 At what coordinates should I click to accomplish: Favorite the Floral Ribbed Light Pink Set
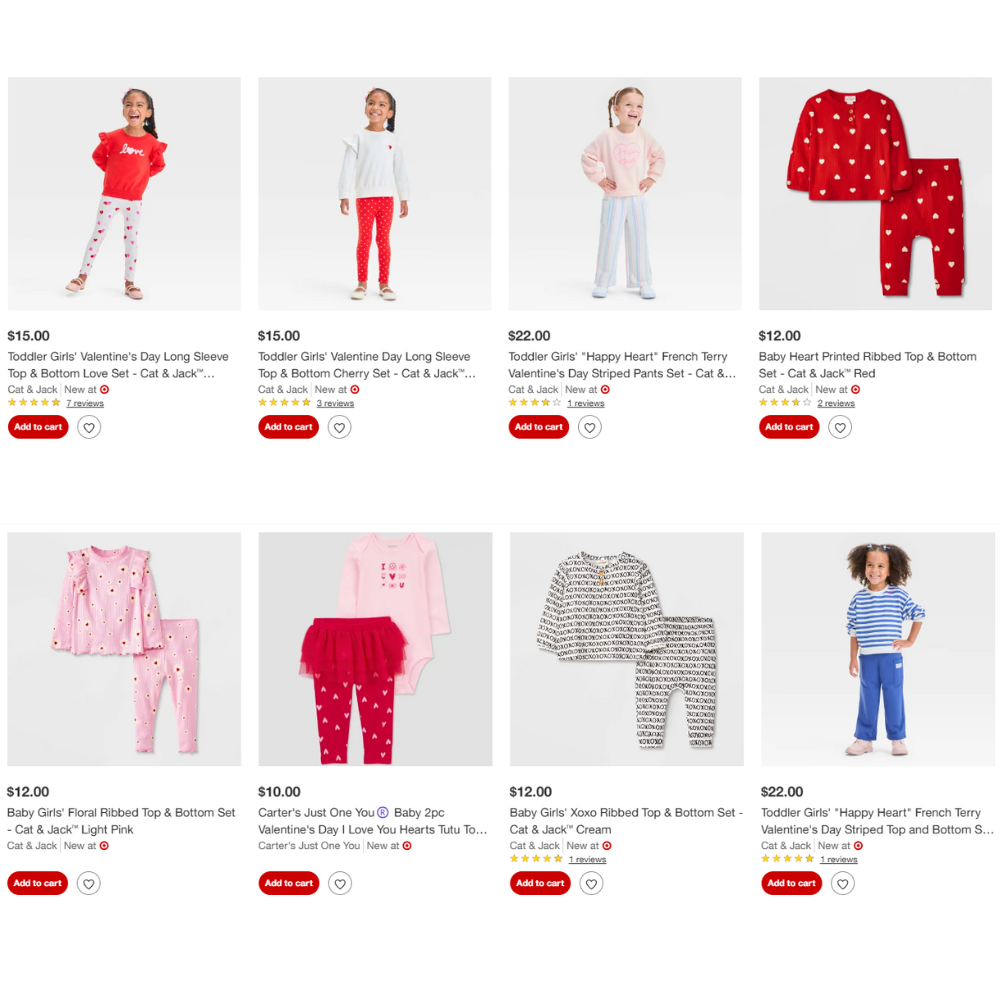pos(89,883)
